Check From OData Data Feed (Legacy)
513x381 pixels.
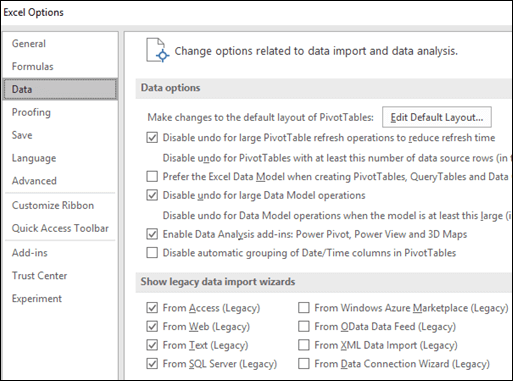[304, 326]
